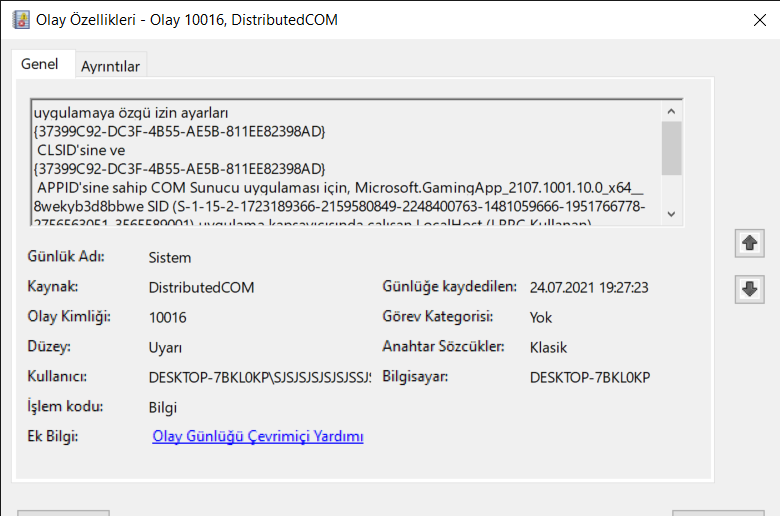Click the Event Properties title bar icon
This screenshot has width=780, height=516.
pyautogui.click(x=21, y=19)
